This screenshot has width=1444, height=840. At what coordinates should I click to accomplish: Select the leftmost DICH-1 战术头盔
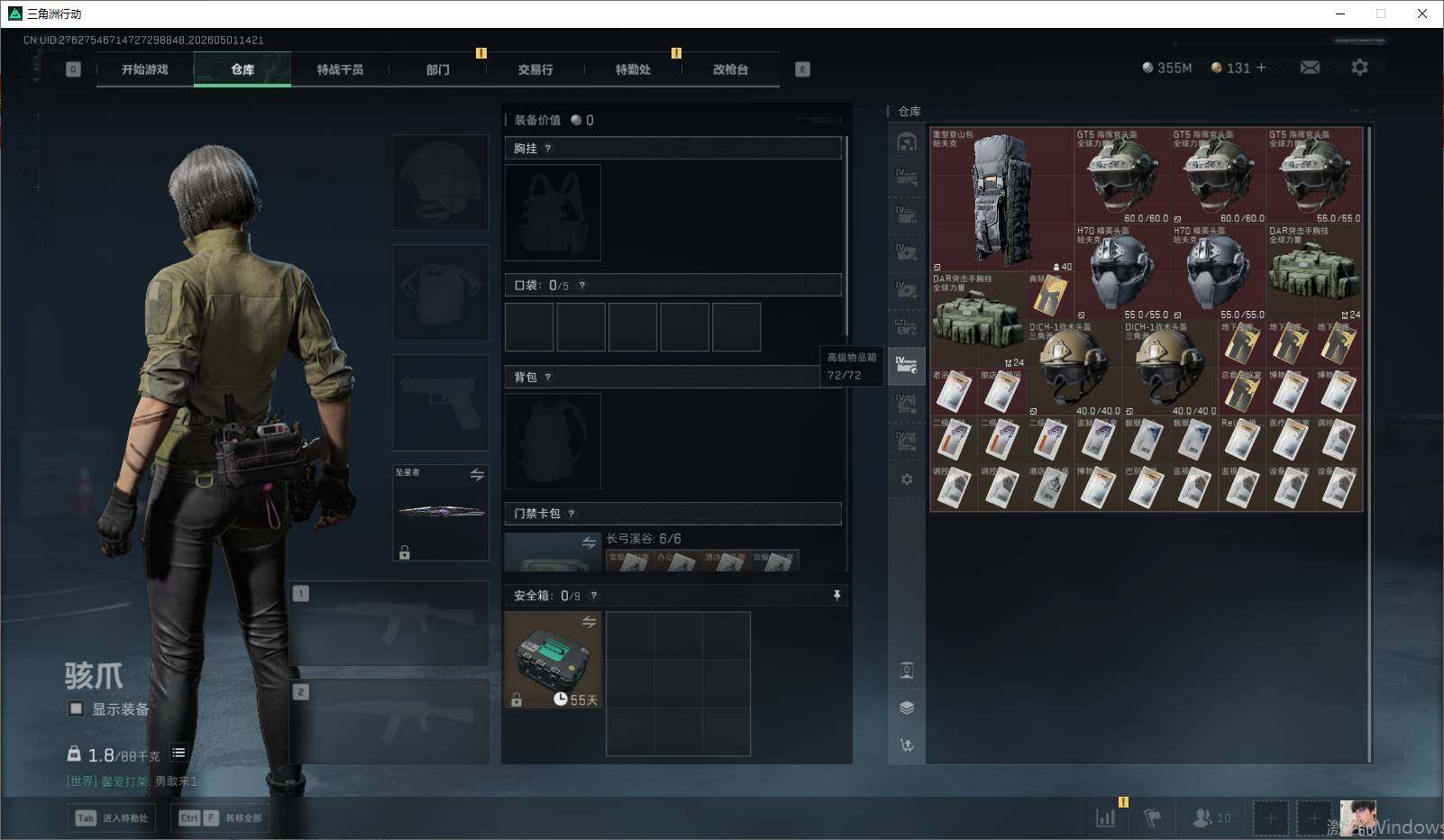(x=1074, y=369)
